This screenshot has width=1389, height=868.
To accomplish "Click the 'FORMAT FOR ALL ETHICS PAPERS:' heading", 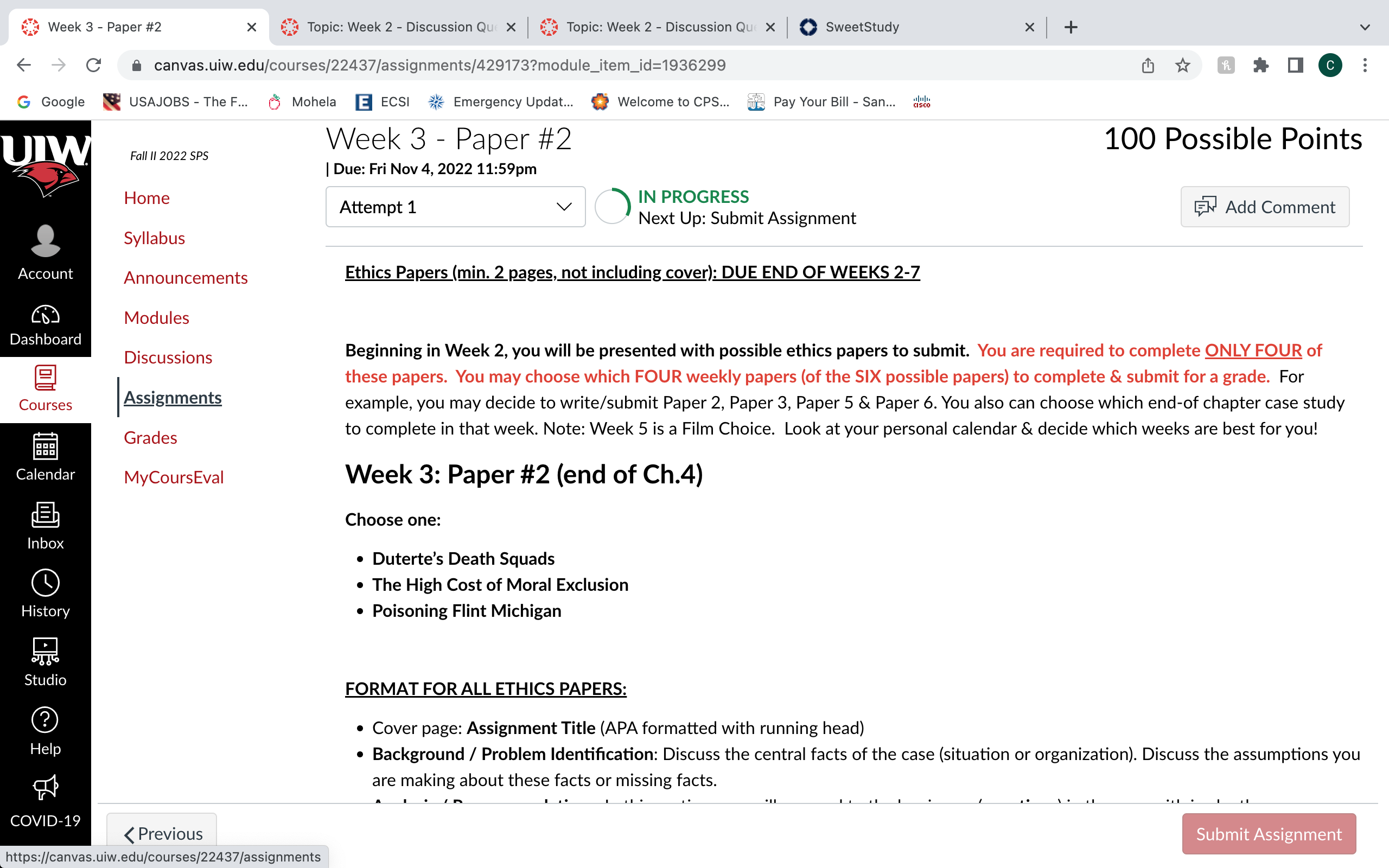I will click(486, 688).
